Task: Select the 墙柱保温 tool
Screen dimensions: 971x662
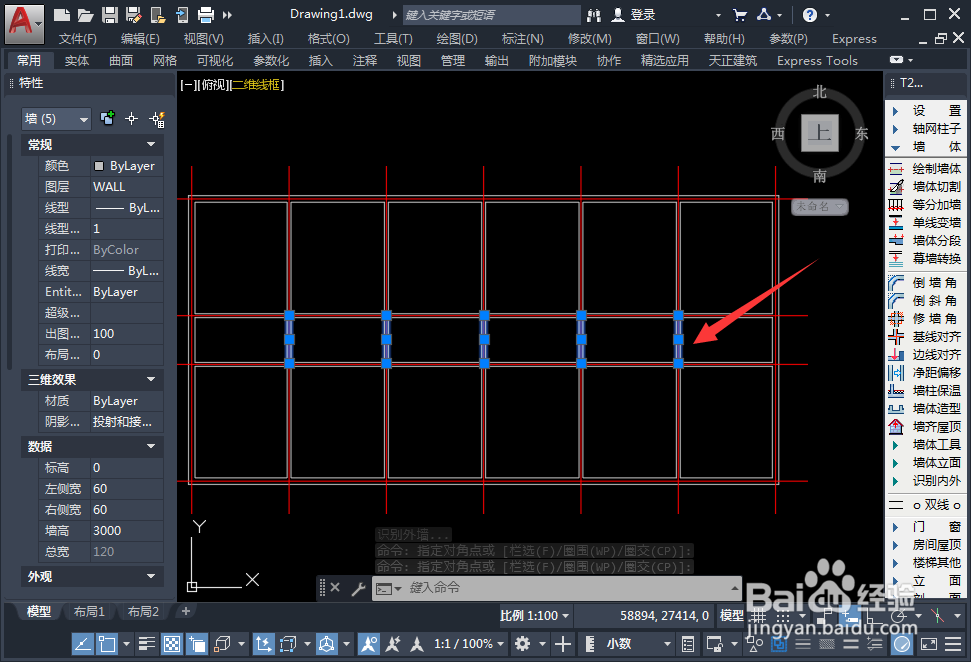Action: coord(926,390)
